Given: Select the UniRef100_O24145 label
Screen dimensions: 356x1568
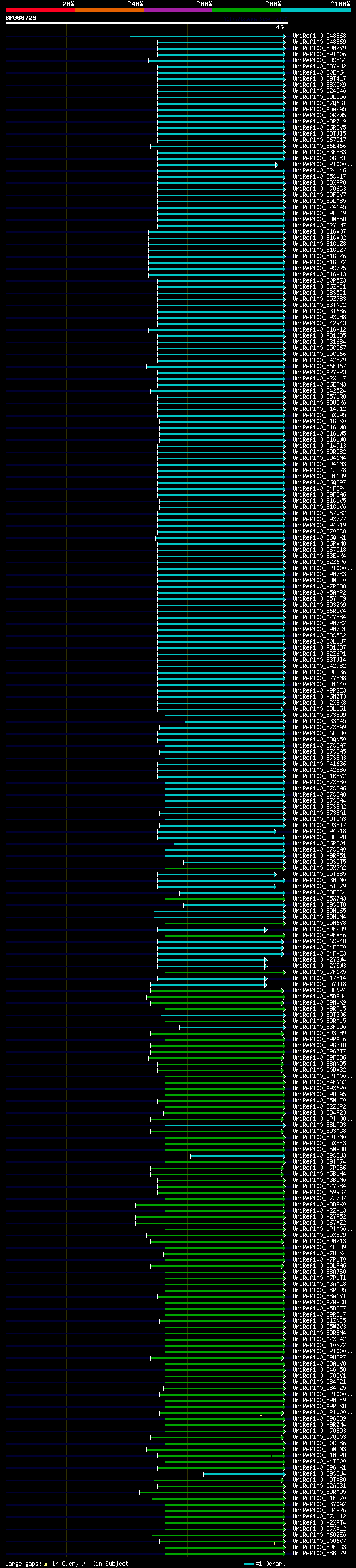Looking at the screenshot, I should click(x=319, y=207).
